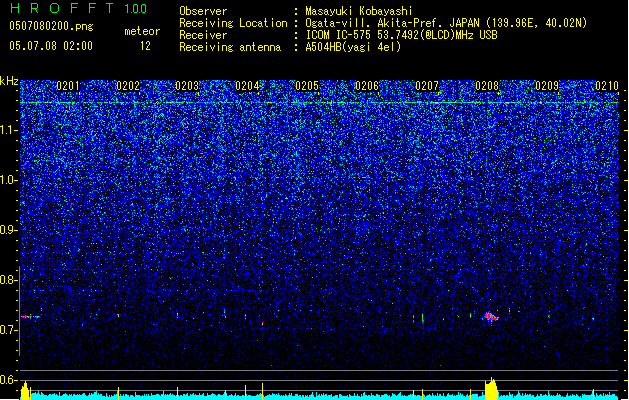The height and width of the screenshot is (400, 629).
Task: Click the kHz axis unit label
Action: tap(9, 81)
